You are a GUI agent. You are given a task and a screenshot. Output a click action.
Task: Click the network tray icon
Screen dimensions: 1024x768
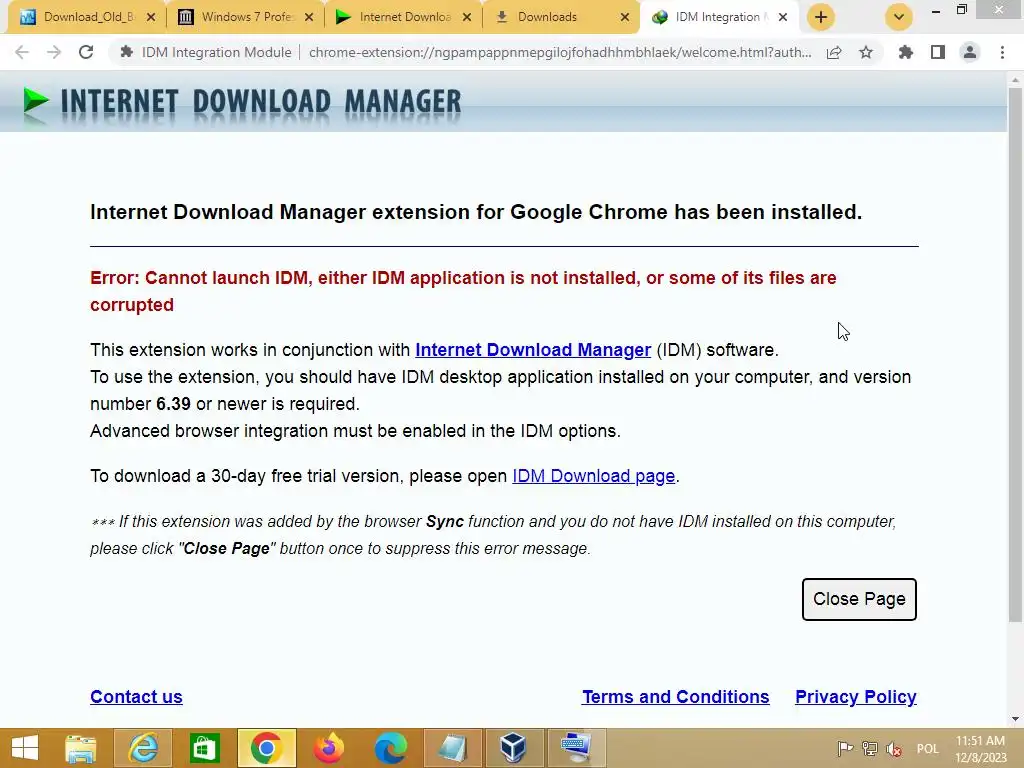[x=870, y=748]
